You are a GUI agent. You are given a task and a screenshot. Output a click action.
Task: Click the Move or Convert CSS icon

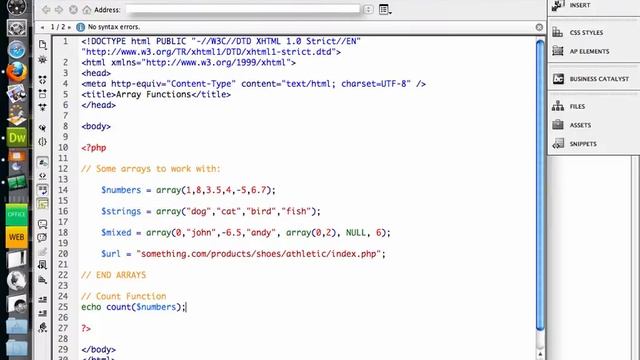click(42, 280)
